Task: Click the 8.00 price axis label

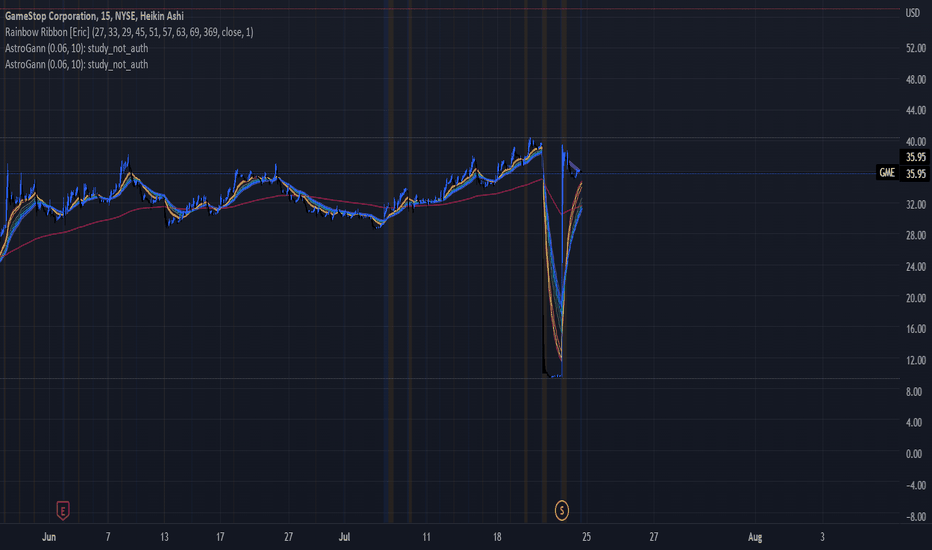Action: (915, 391)
